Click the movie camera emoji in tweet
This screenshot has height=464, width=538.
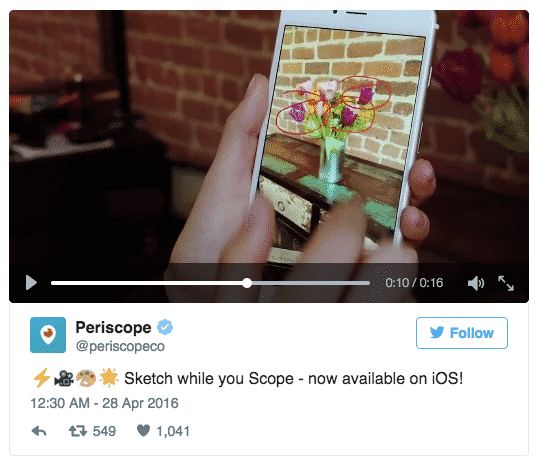click(x=64, y=379)
